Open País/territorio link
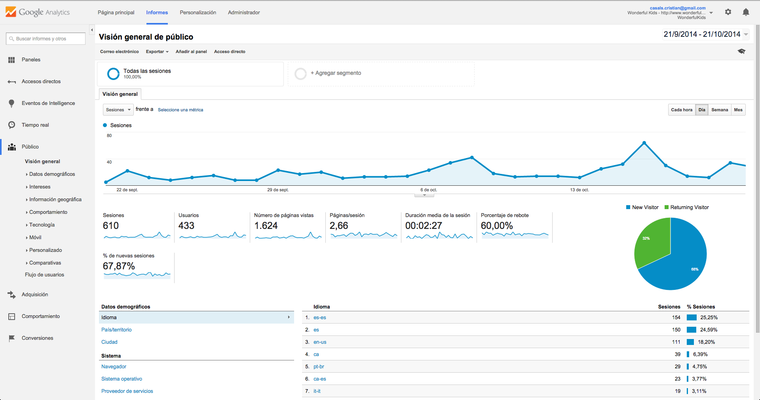This screenshot has width=760, height=400. click(x=116, y=330)
